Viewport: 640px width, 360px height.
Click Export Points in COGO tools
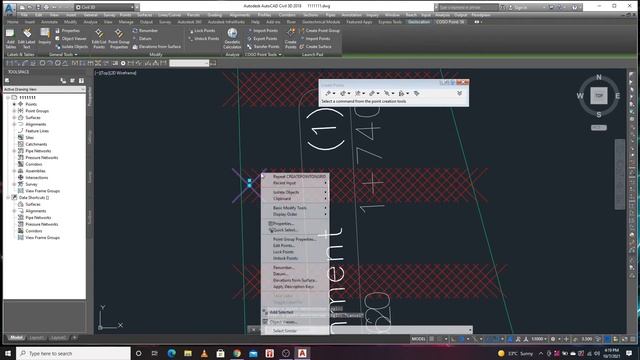pyautogui.click(x=262, y=38)
